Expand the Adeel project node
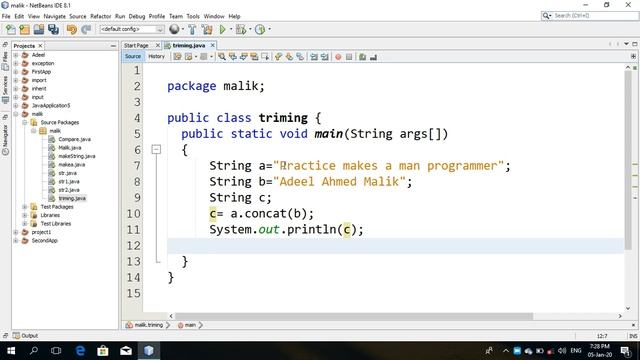The height and width of the screenshot is (360, 640). click(x=16, y=55)
